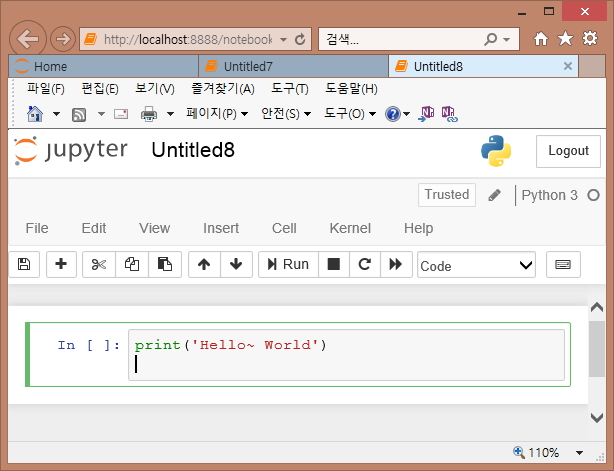Click the OneNote Linked Notes icon
Screen dimensions: 614x471
(449, 114)
